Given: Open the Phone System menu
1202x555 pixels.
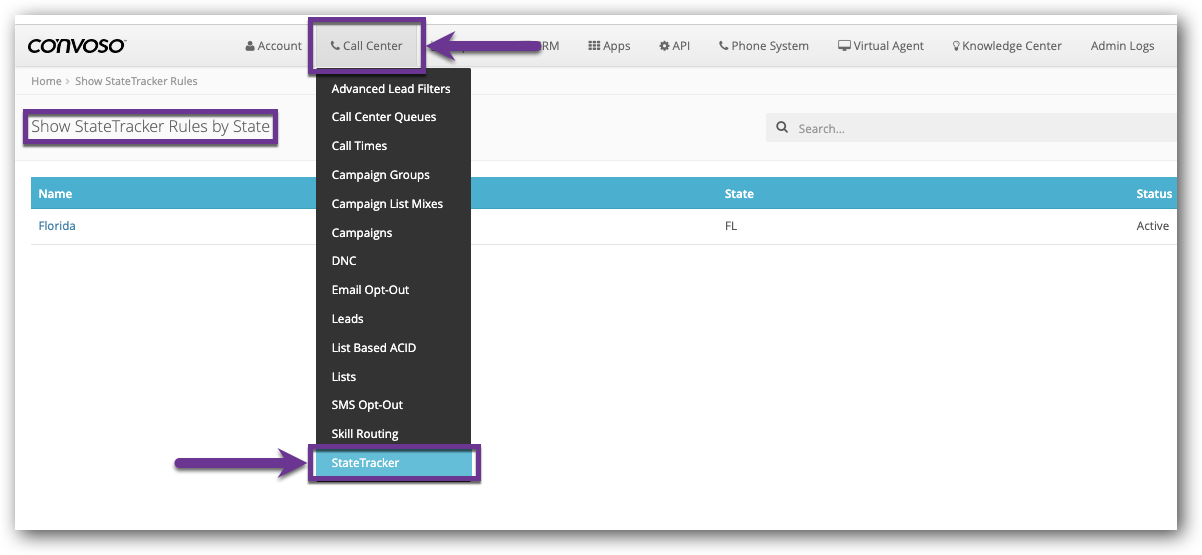Looking at the screenshot, I should pyautogui.click(x=763, y=46).
